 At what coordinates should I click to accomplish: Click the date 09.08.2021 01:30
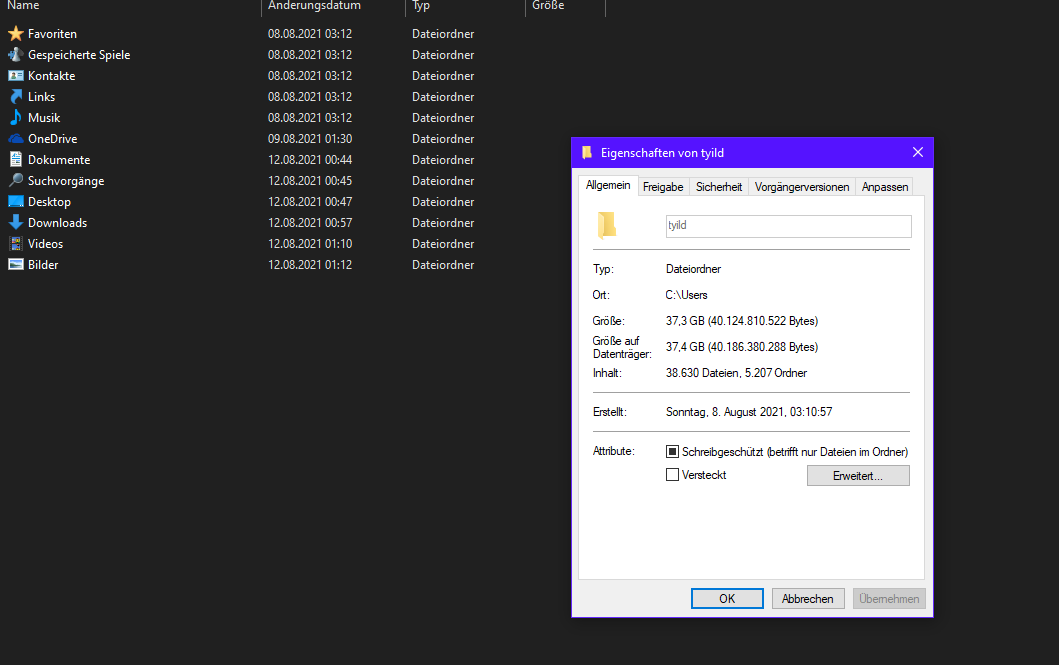310,138
